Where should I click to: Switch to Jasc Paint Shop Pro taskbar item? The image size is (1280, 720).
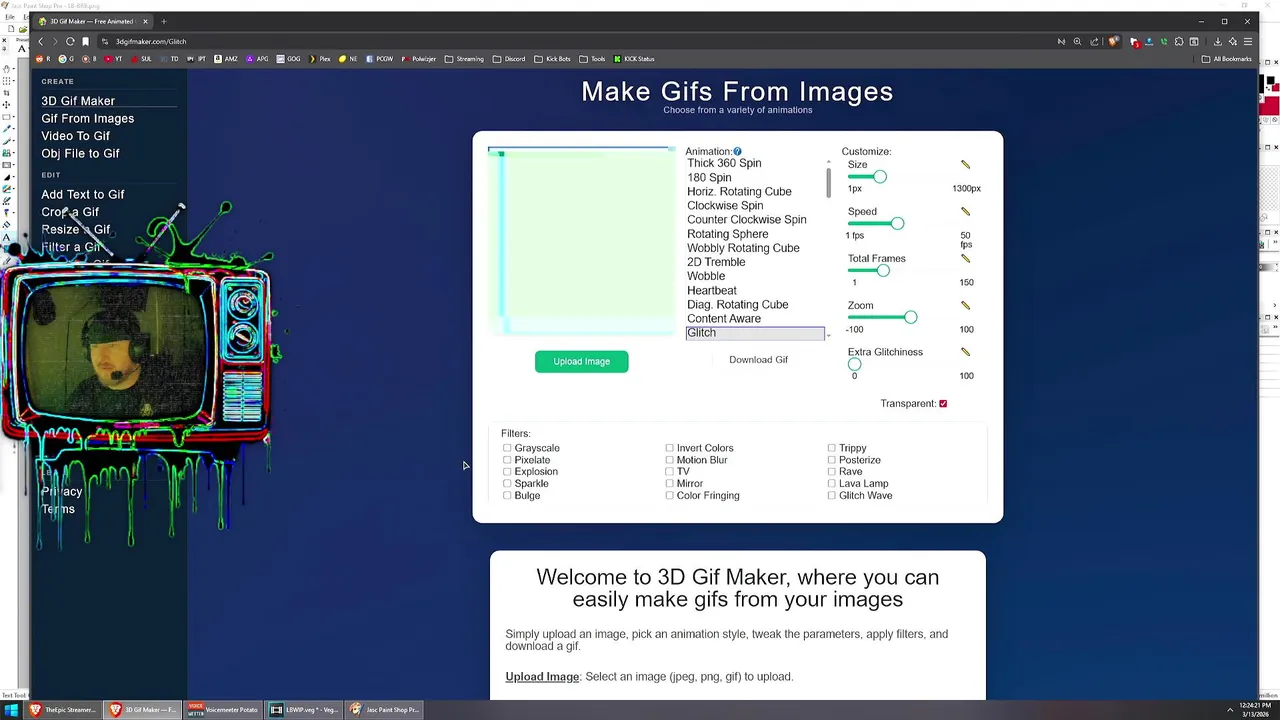[385, 710]
